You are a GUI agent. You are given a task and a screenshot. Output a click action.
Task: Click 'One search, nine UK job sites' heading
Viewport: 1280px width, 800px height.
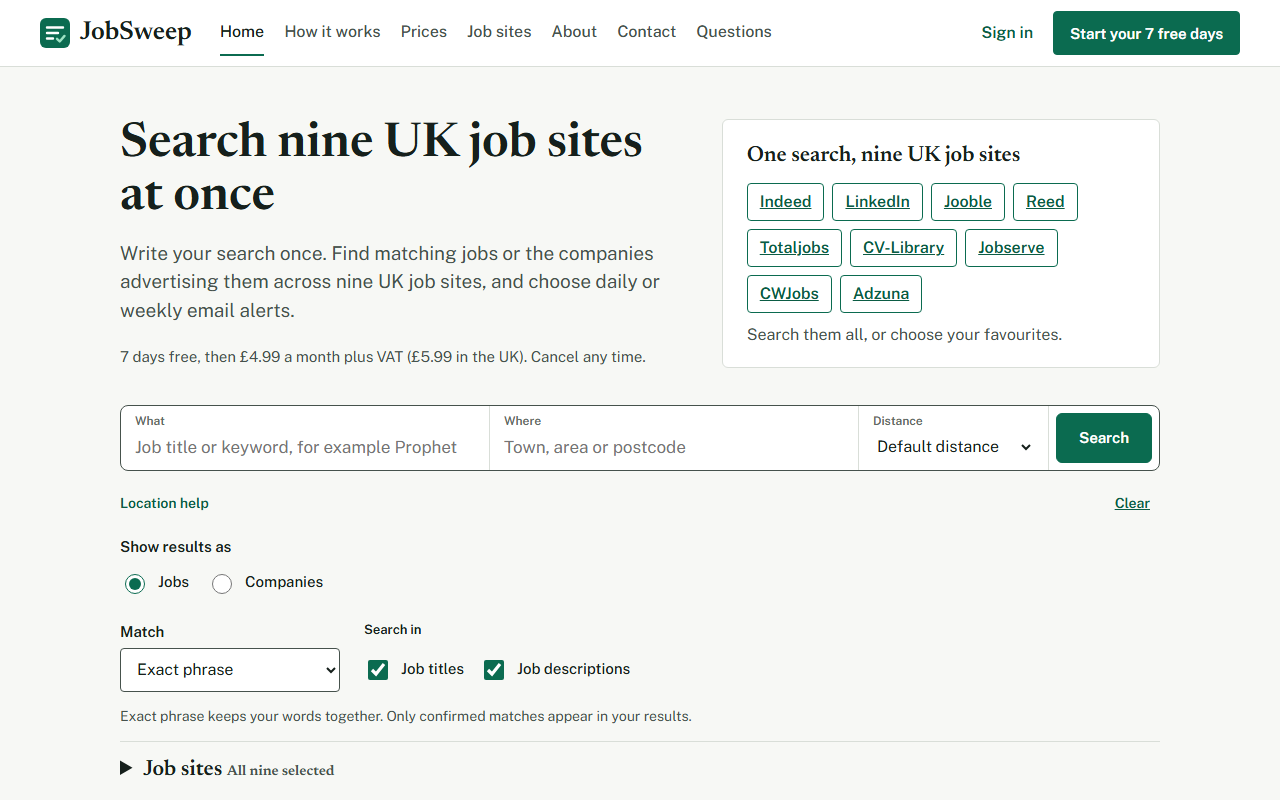pyautogui.click(x=884, y=154)
